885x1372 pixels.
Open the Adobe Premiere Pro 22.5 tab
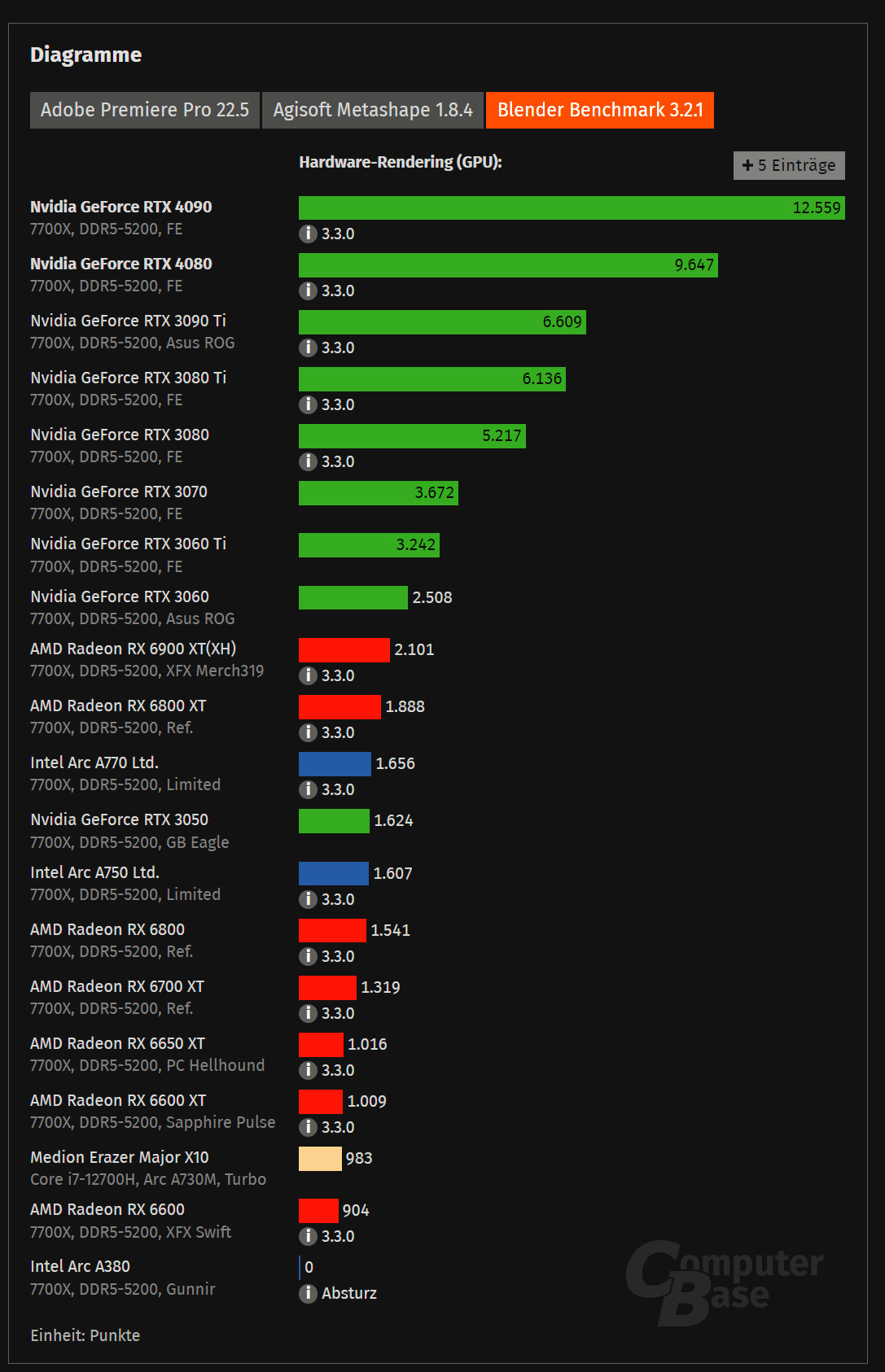(x=145, y=110)
